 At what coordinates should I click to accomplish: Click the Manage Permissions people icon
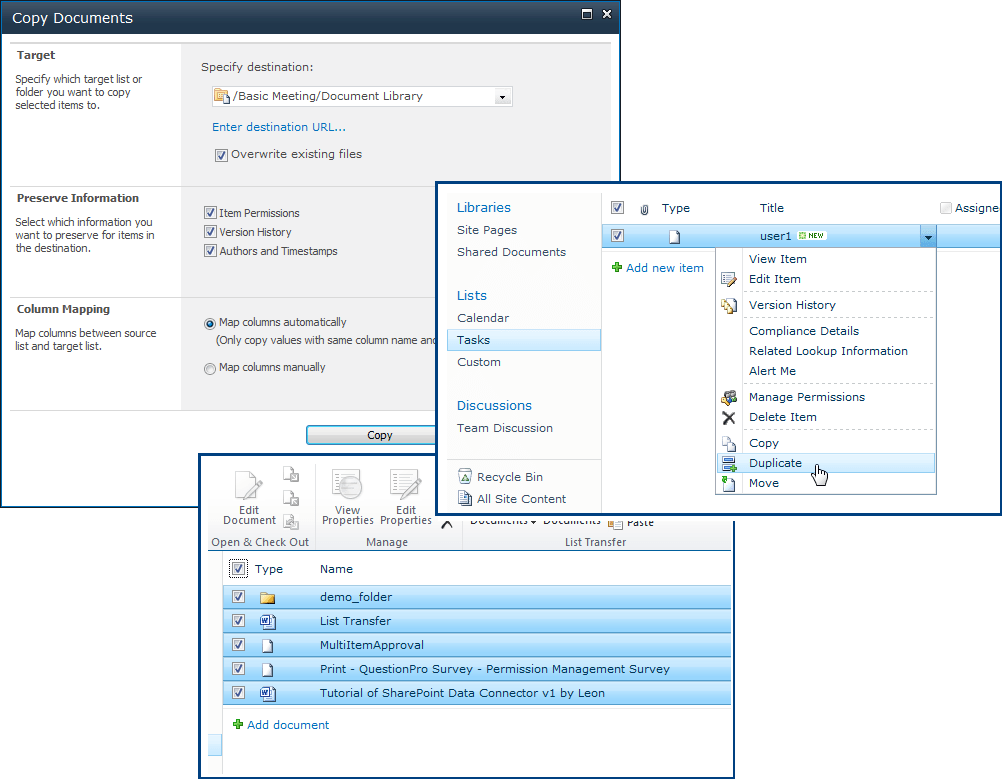(x=728, y=397)
